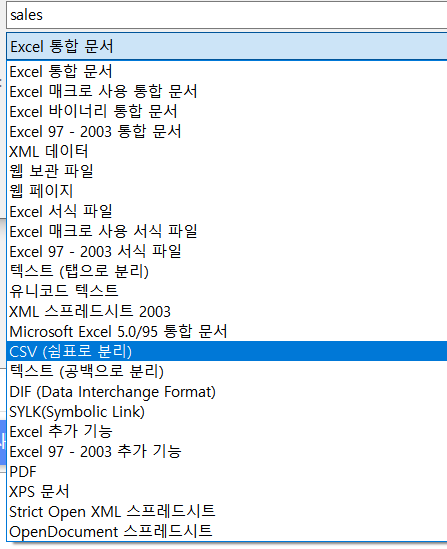Screen dimensions: 447x549
Task: Pick 'SYLK(Symbolic Link)' file type
Action: pyautogui.click(x=226, y=411)
